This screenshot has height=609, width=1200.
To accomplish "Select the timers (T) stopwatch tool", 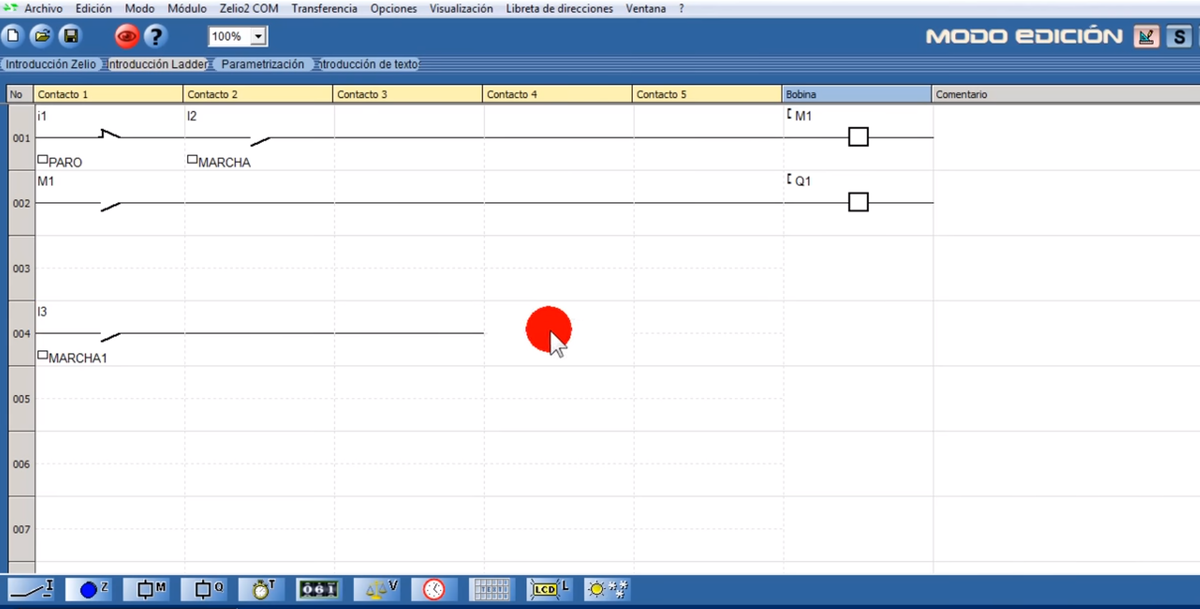I will point(263,590).
